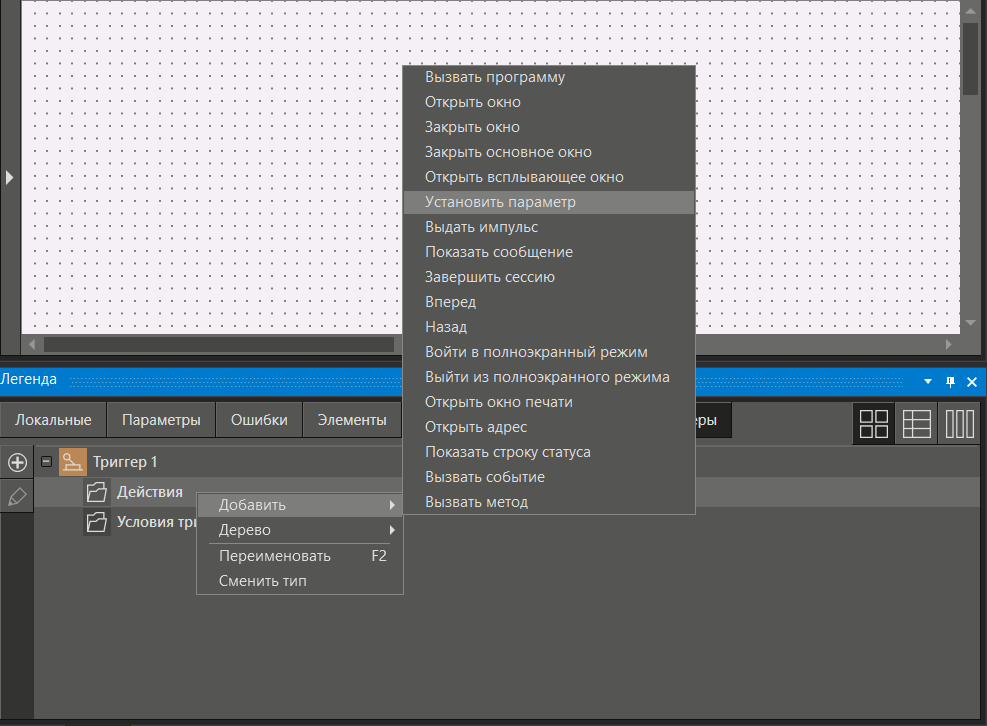The image size is (987, 726).
Task: Open the Легенда panel options dropdown arrow
Action: pos(928,381)
